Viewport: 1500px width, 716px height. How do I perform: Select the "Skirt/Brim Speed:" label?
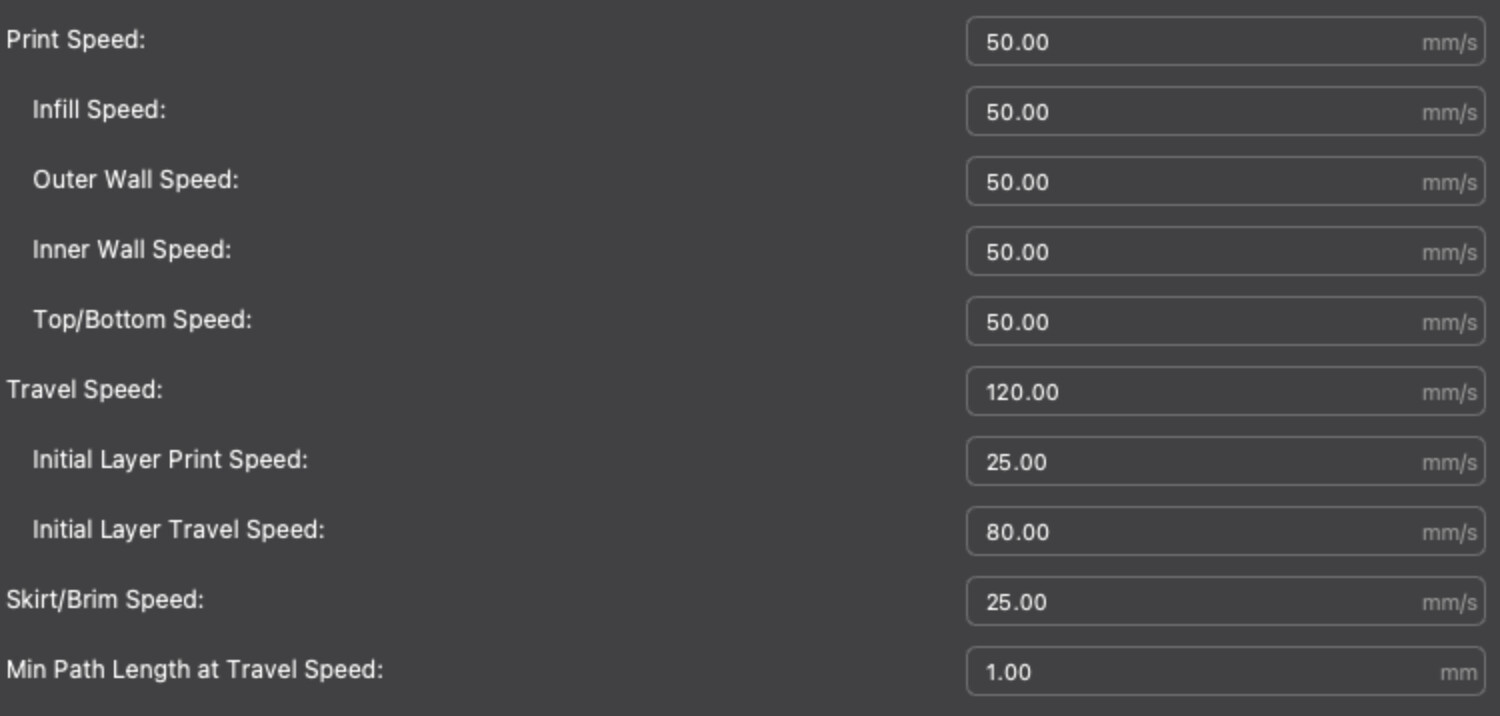click(105, 600)
